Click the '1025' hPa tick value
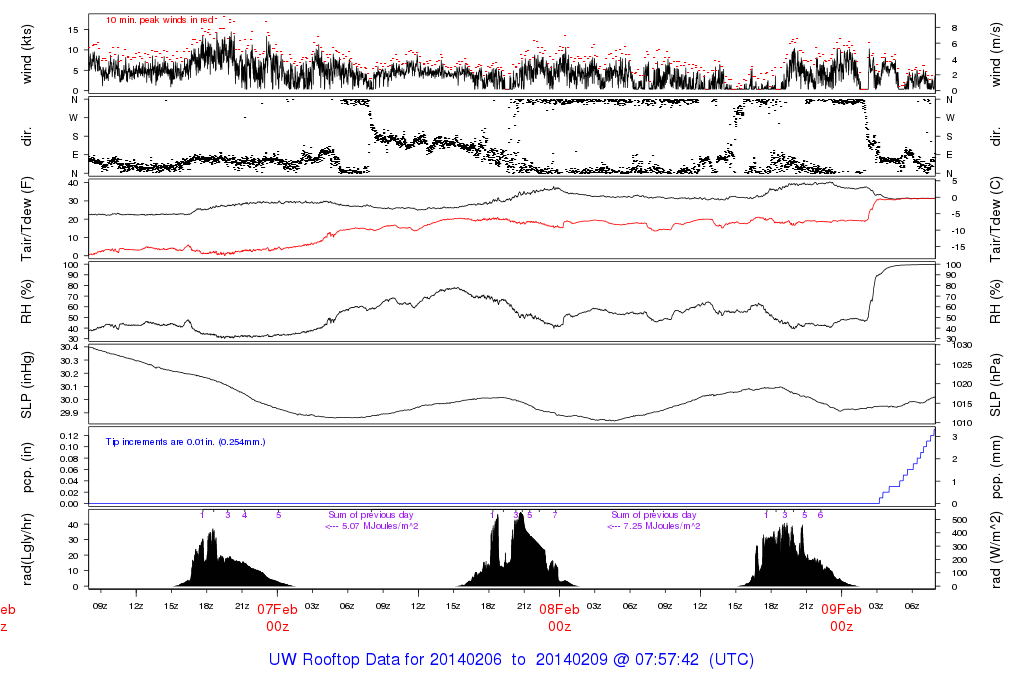1024x700 pixels. pyautogui.click(x=962, y=365)
